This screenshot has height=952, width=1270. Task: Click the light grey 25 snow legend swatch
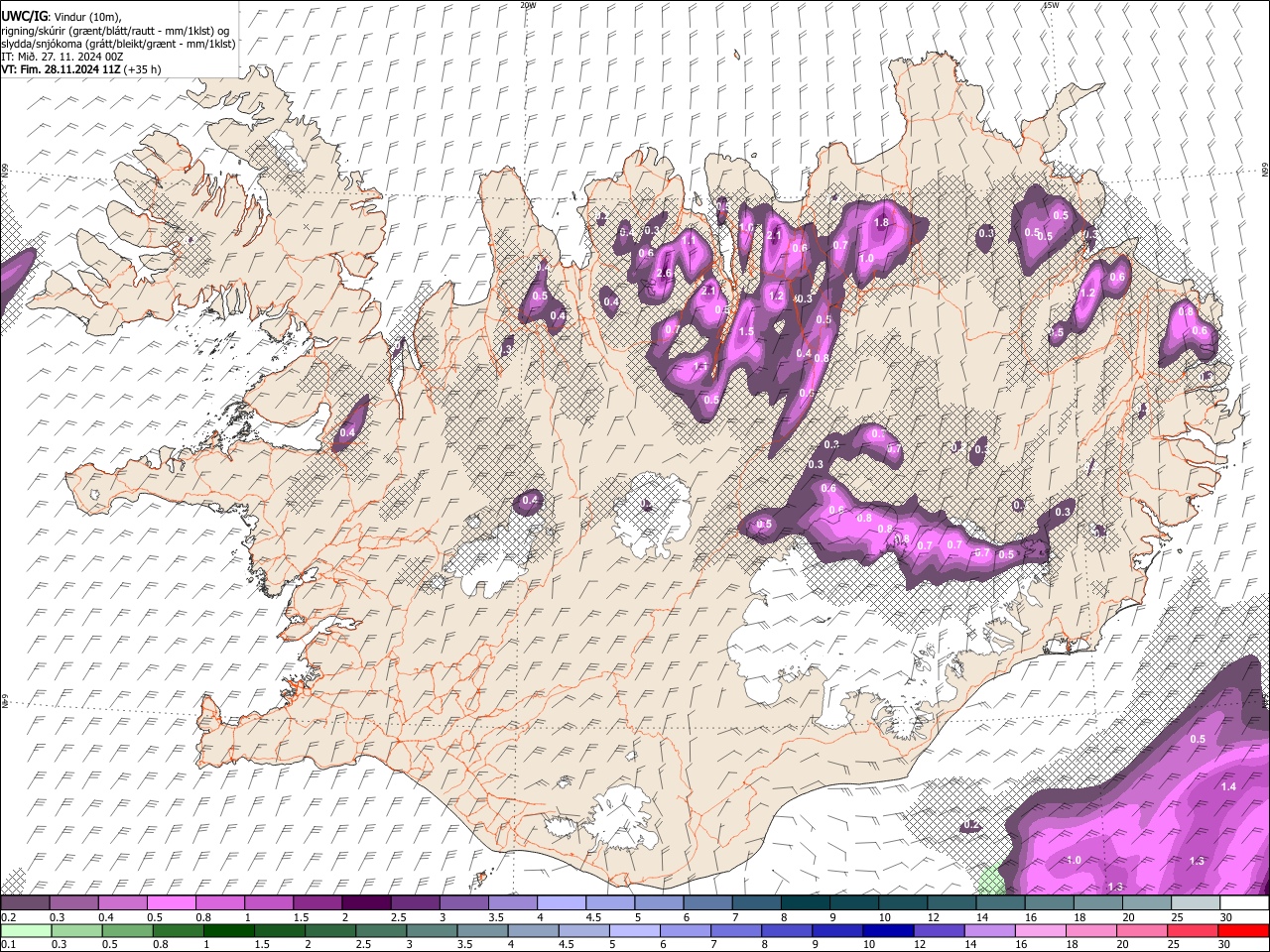(x=1196, y=902)
